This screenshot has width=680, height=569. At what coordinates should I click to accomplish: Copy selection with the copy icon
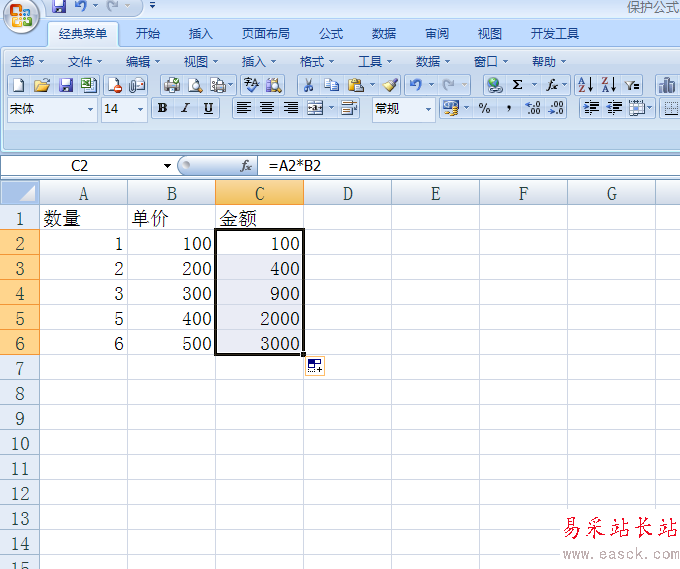point(332,85)
